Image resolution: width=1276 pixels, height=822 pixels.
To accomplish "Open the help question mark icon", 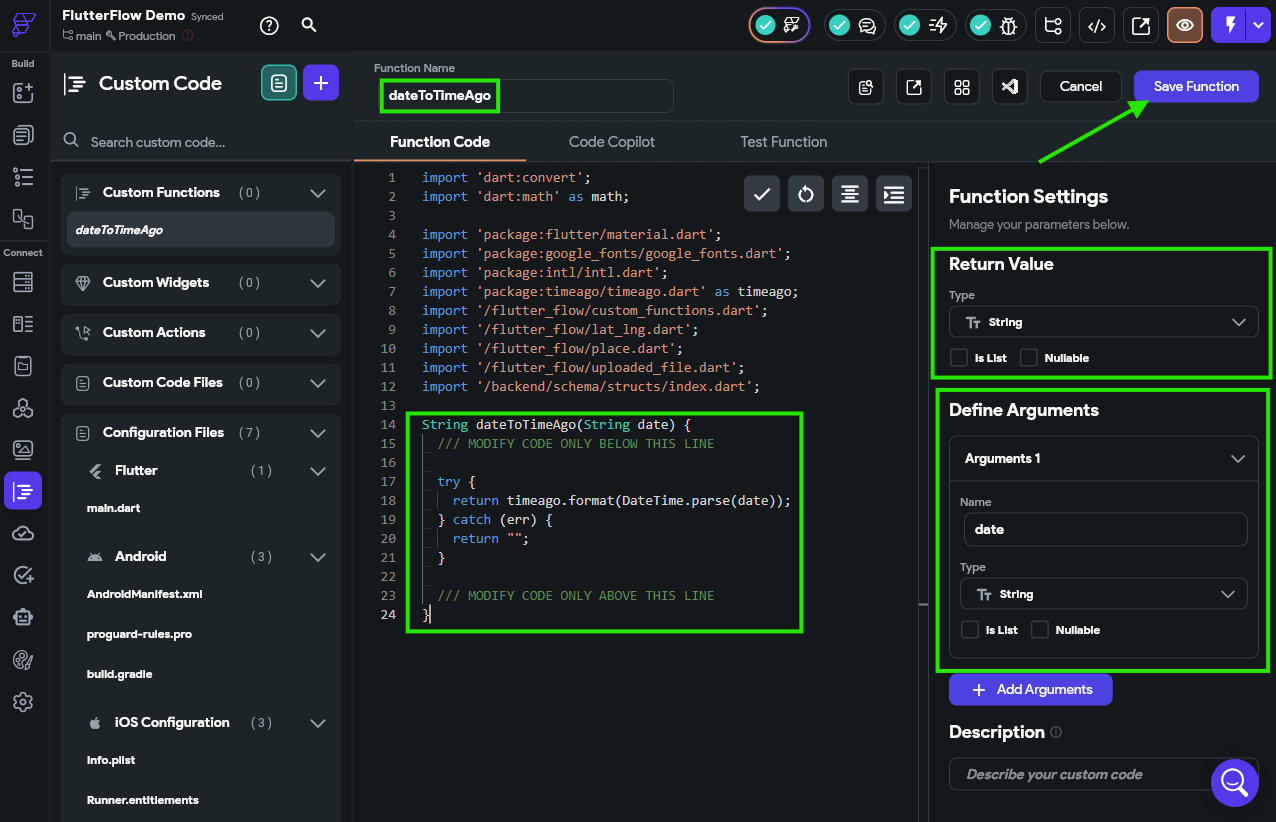I will pos(269,26).
